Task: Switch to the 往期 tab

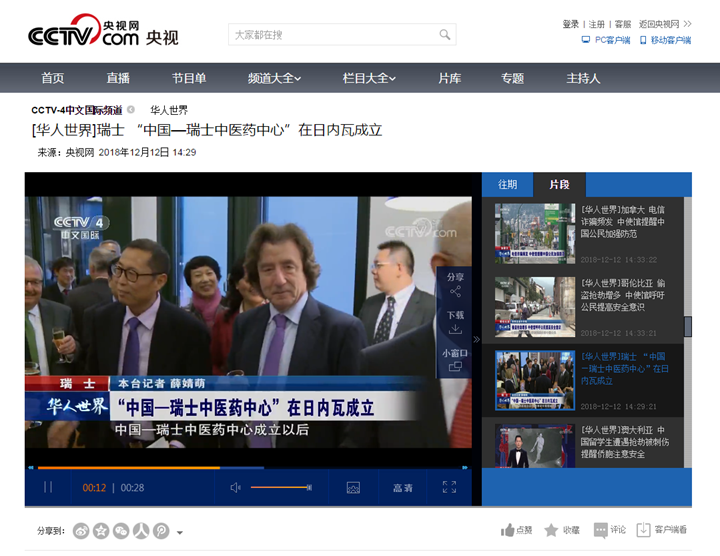Action: [507, 185]
